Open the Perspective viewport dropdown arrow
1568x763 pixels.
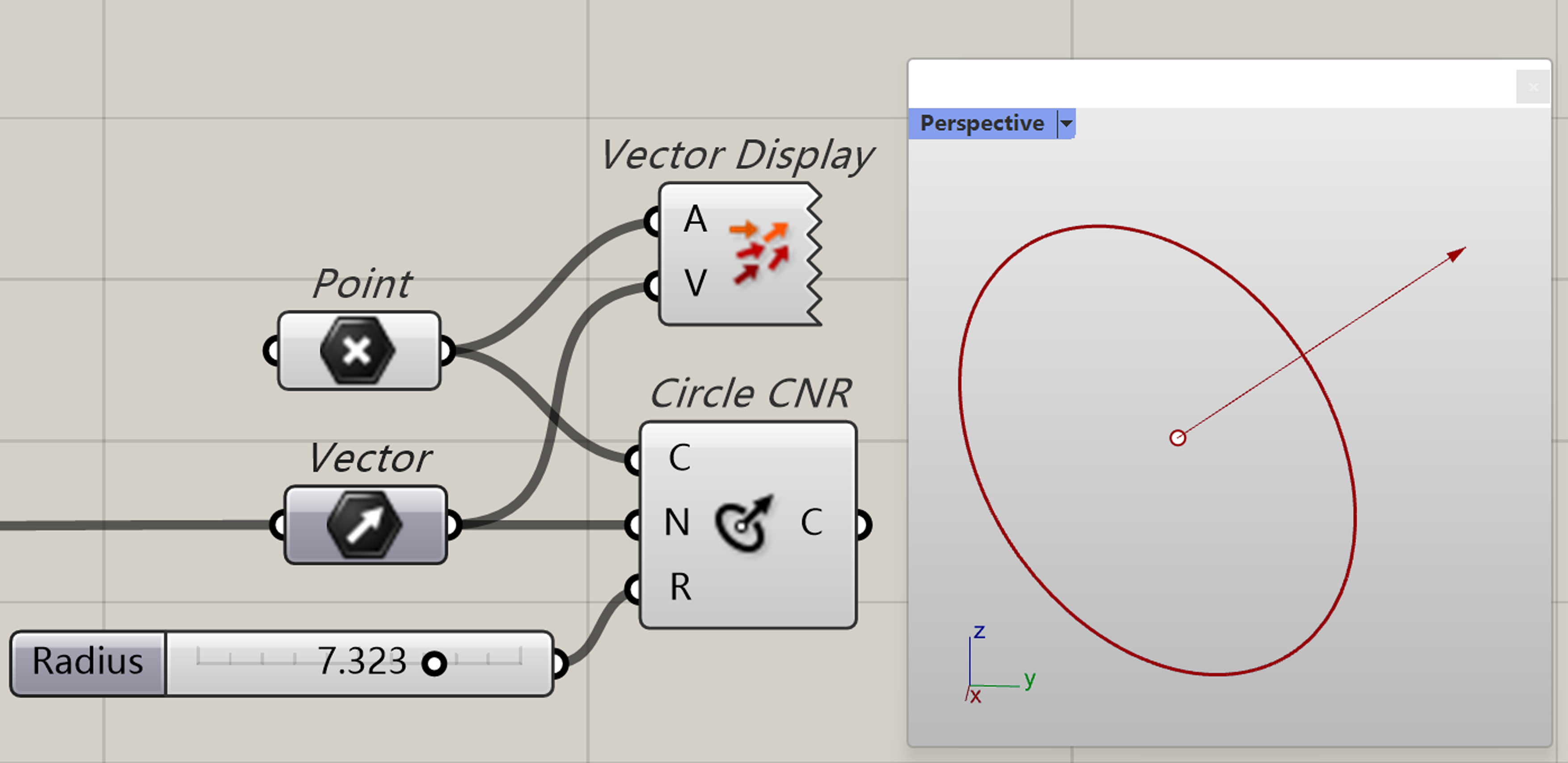tap(1066, 124)
